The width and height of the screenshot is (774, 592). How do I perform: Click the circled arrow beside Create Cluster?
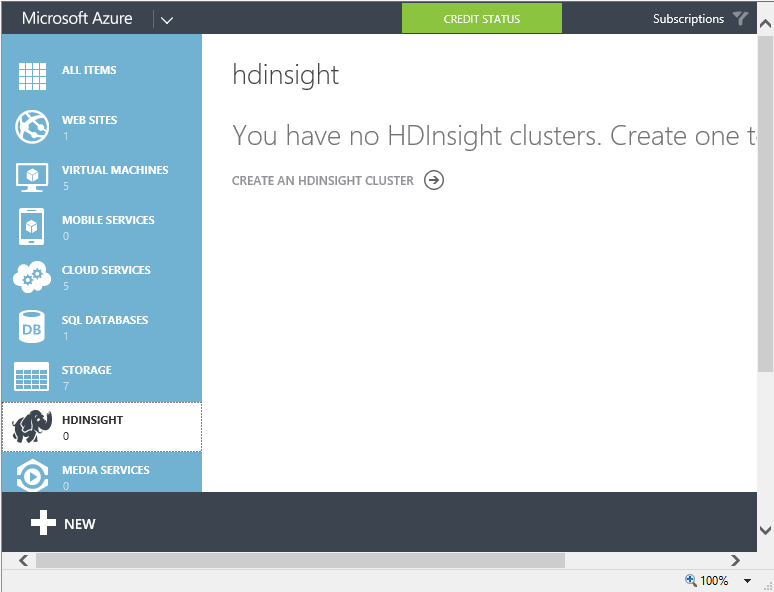pos(434,180)
